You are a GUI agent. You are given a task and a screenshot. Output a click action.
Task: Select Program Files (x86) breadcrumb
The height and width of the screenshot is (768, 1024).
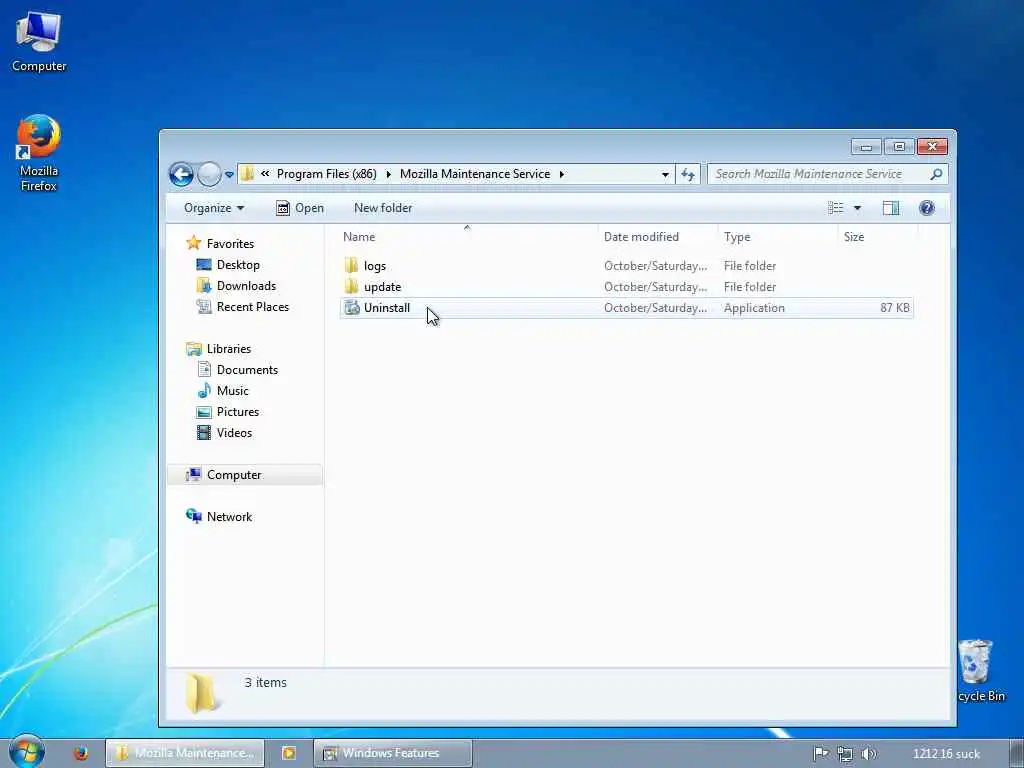[327, 174]
